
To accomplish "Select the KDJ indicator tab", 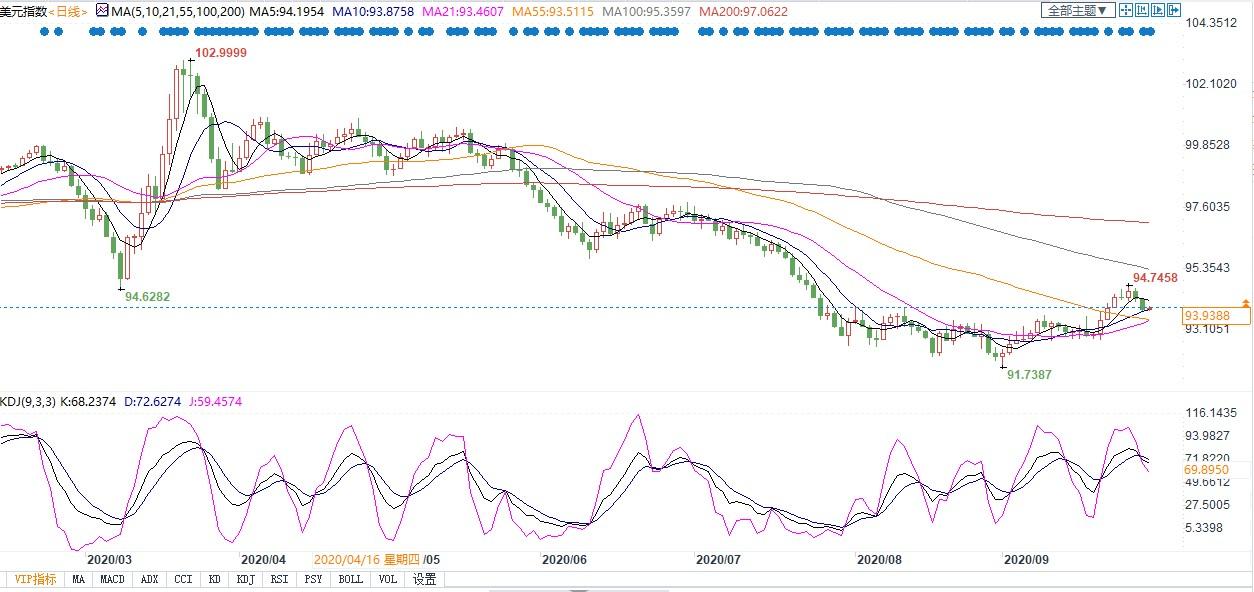I will (245, 579).
